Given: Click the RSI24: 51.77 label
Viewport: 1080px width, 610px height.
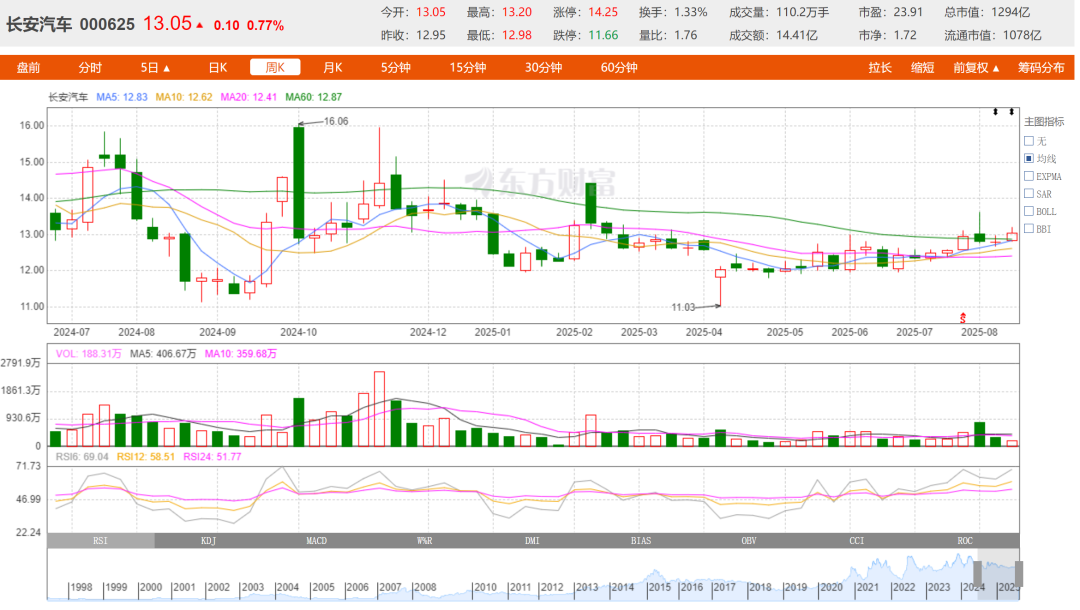Looking at the screenshot, I should 212,456.
